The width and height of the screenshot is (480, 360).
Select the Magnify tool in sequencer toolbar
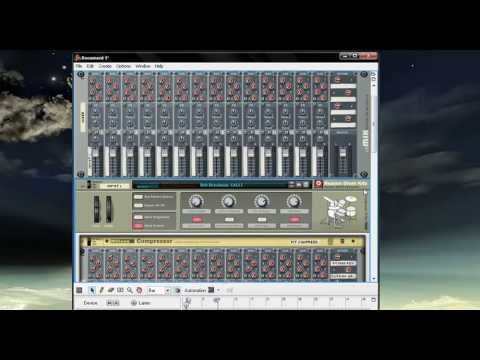[x=130, y=290]
